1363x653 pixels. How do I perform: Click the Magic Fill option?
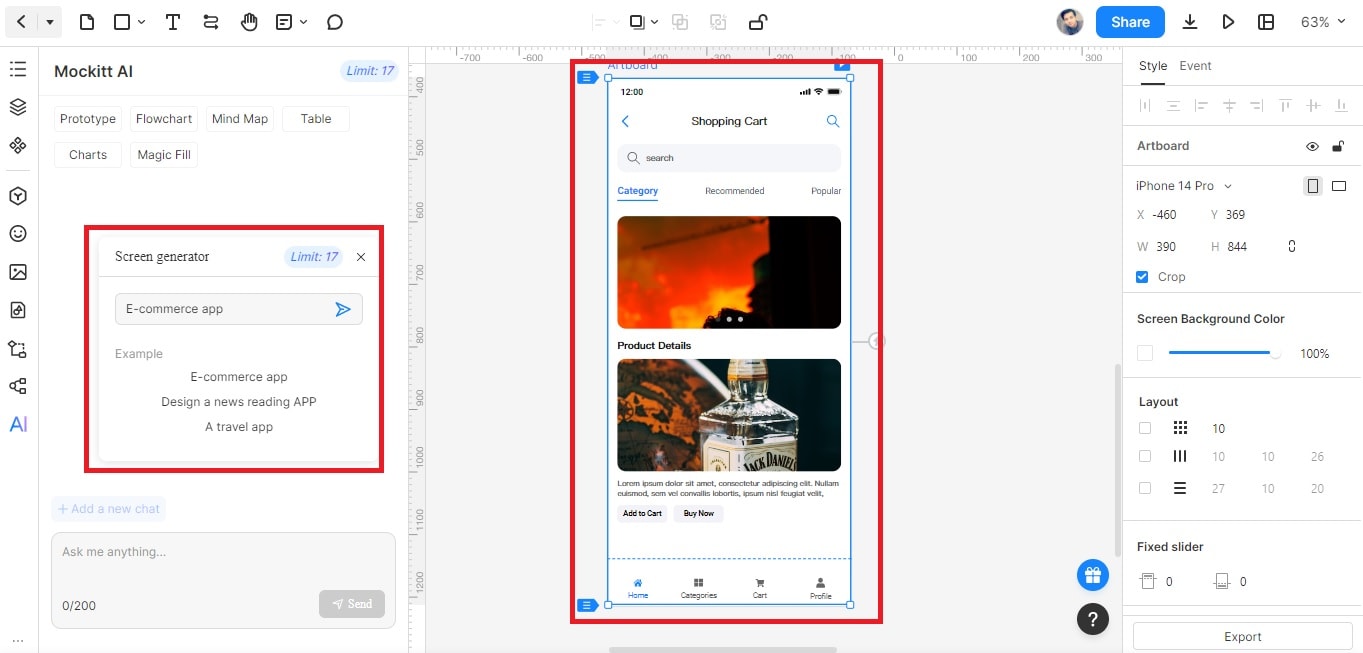point(164,155)
